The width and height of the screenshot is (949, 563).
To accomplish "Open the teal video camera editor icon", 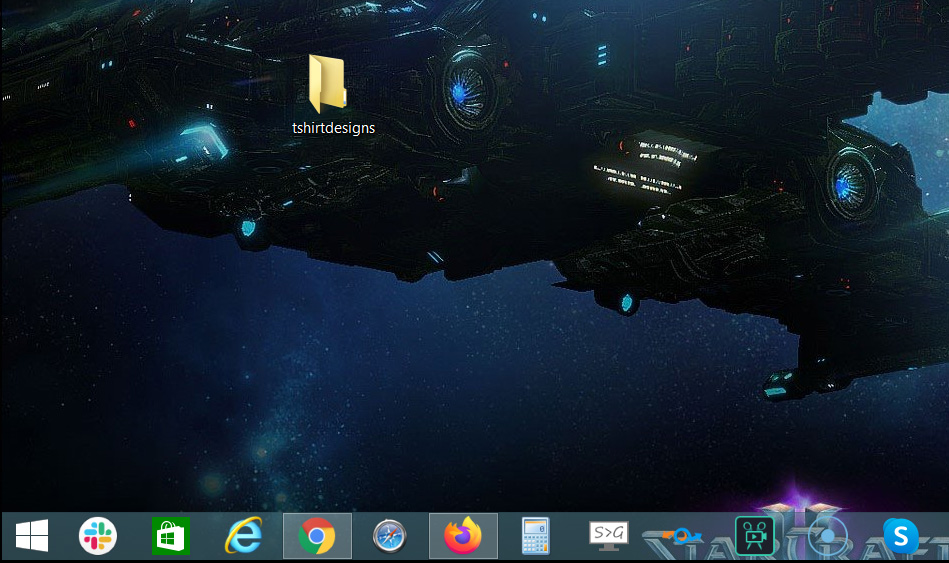I will pyautogui.click(x=755, y=537).
